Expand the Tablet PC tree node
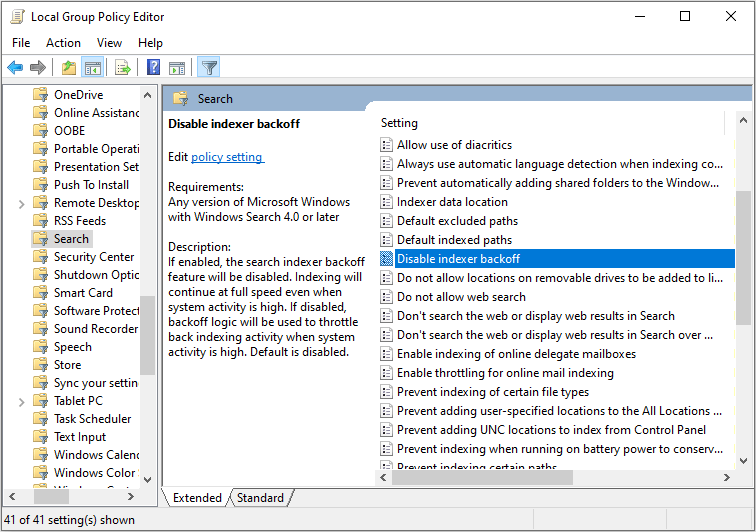Screen dimensions: 756x532 [21, 401]
